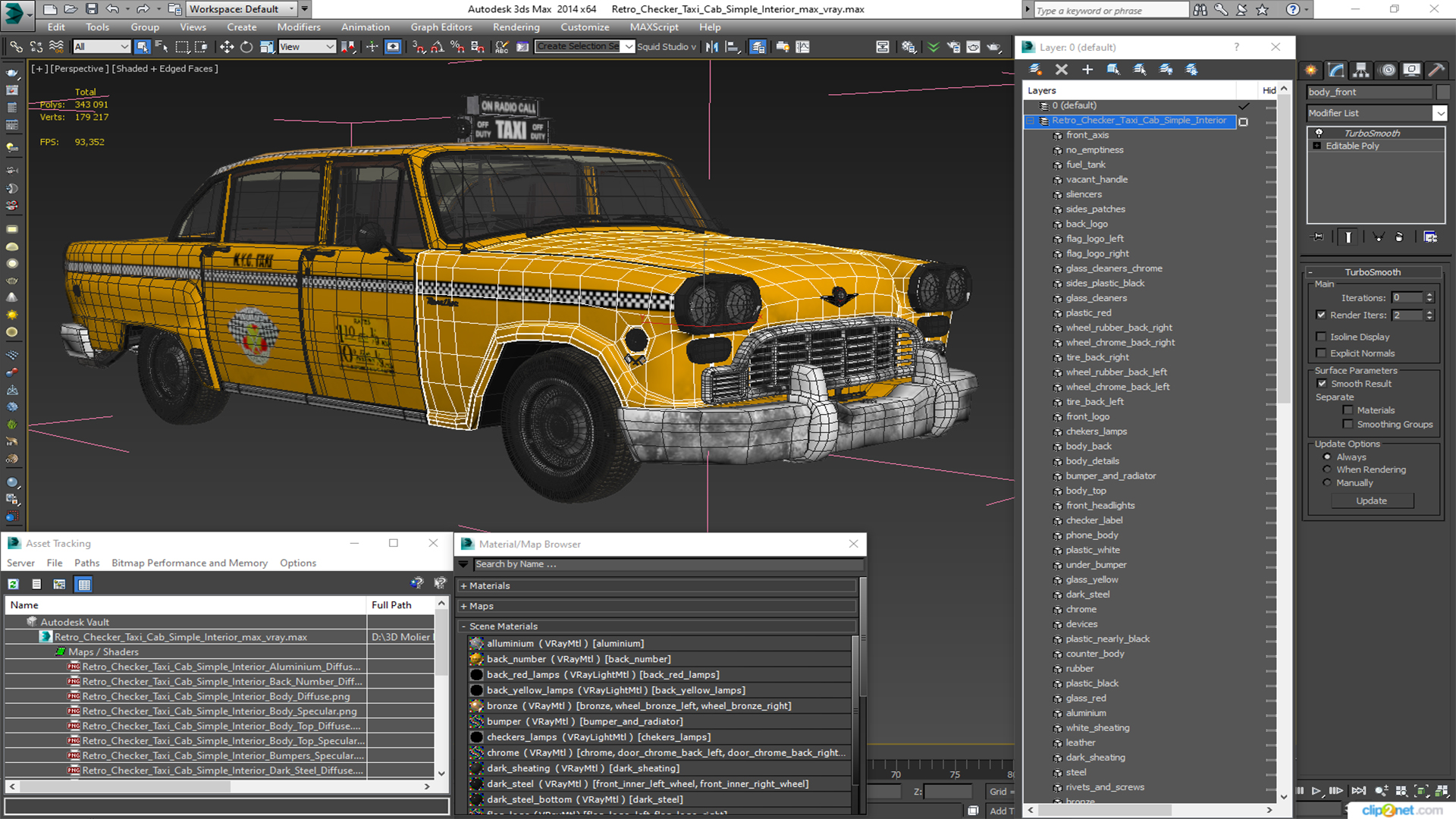Click Search by Name field in Material Browser

coord(668,565)
